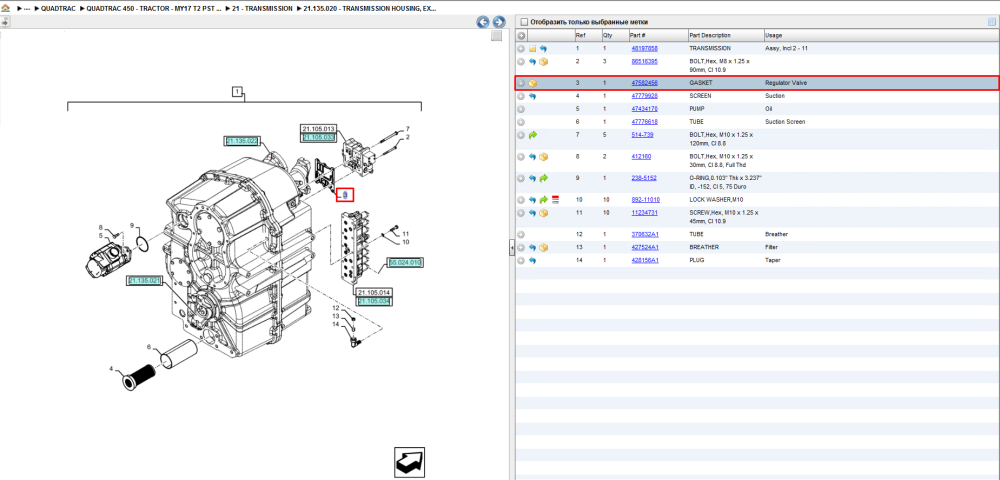Select callout 4 near the suction screen
The height and width of the screenshot is (480, 1000).
point(111,368)
